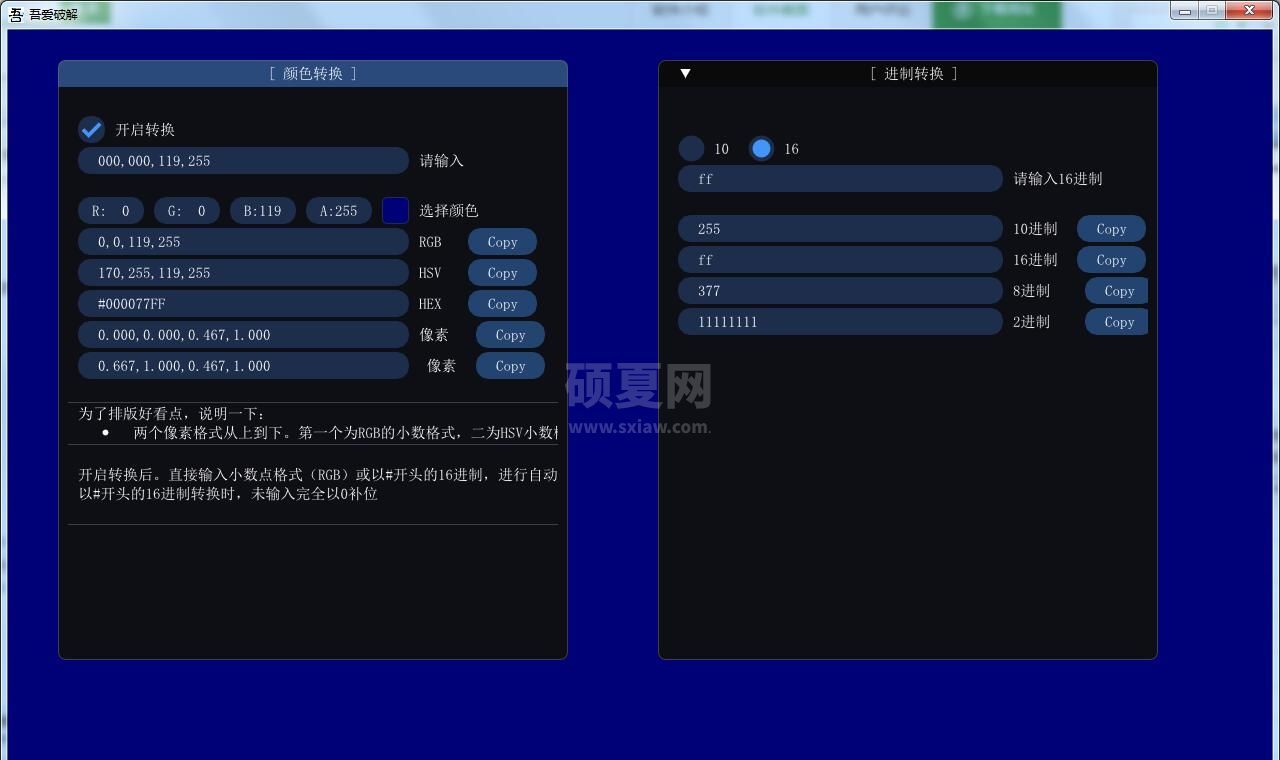Close the 吾爱破解 window
This screenshot has height=760, width=1280.
(x=1250, y=11)
